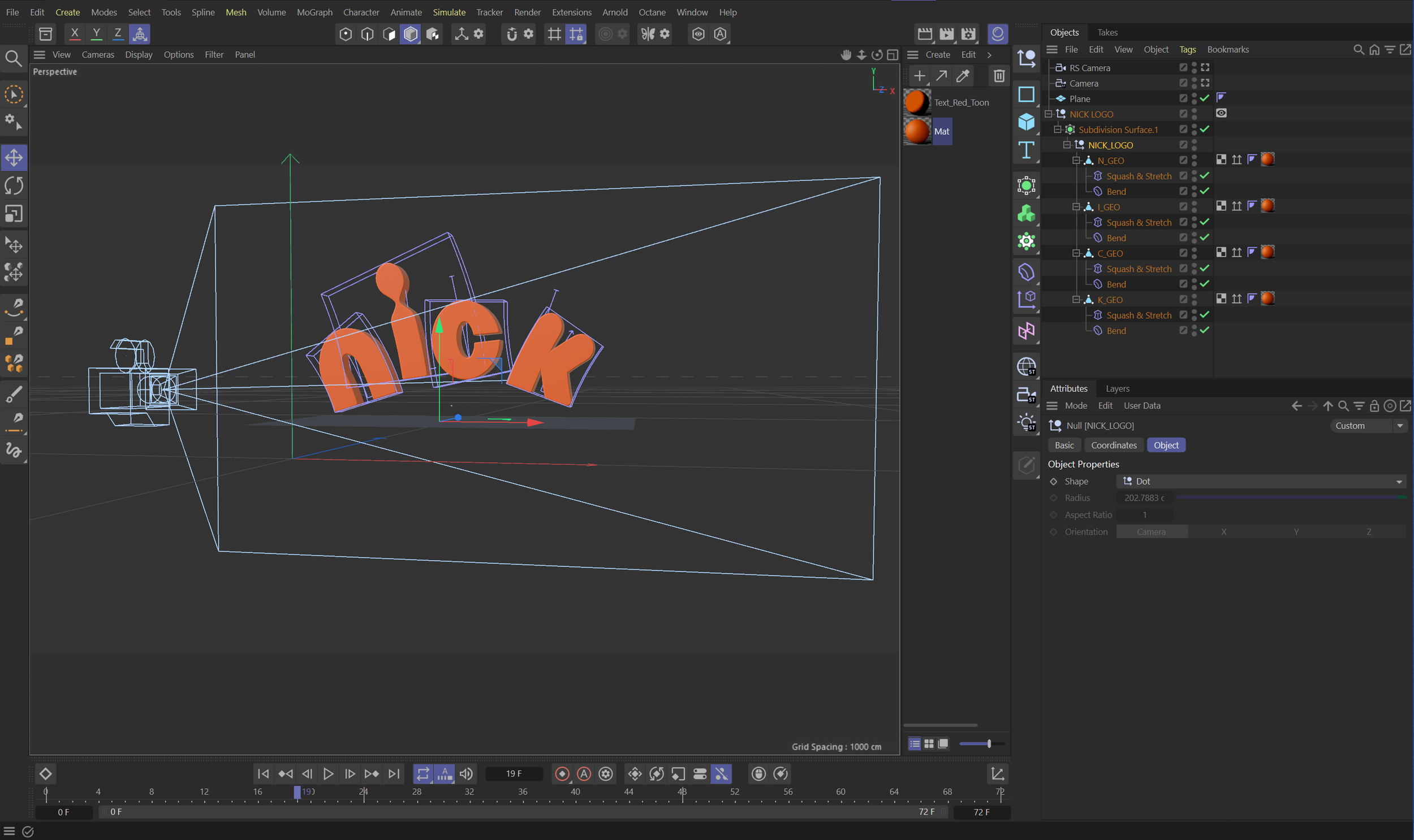
Task: Open the search magnifier icon
Action: coord(13,58)
